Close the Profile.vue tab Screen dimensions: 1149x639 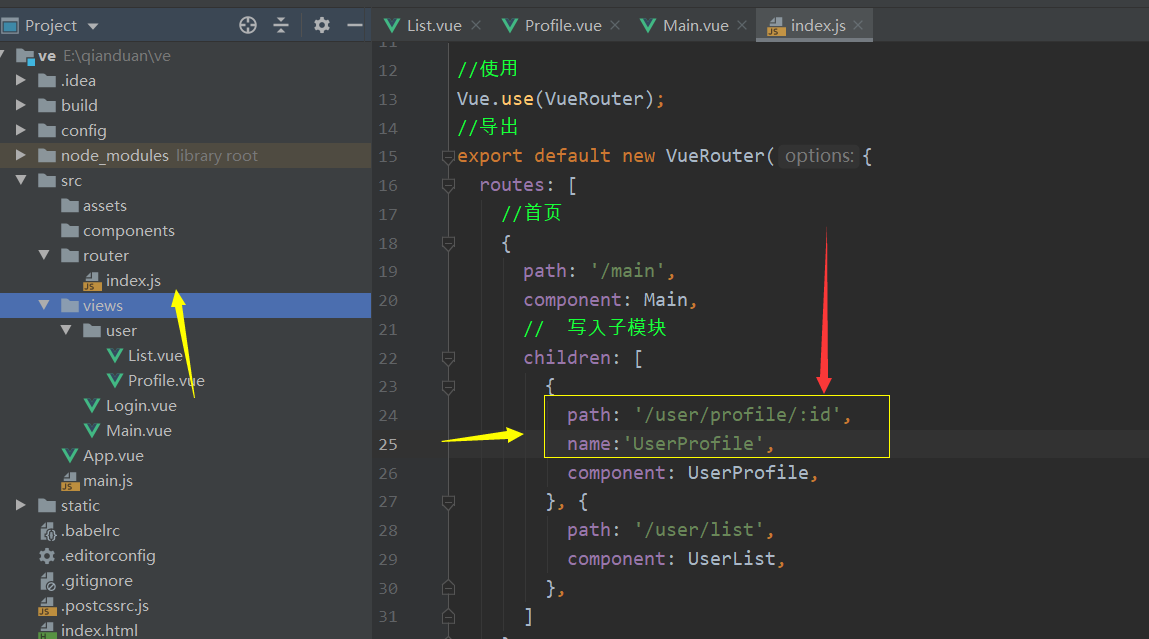615,26
